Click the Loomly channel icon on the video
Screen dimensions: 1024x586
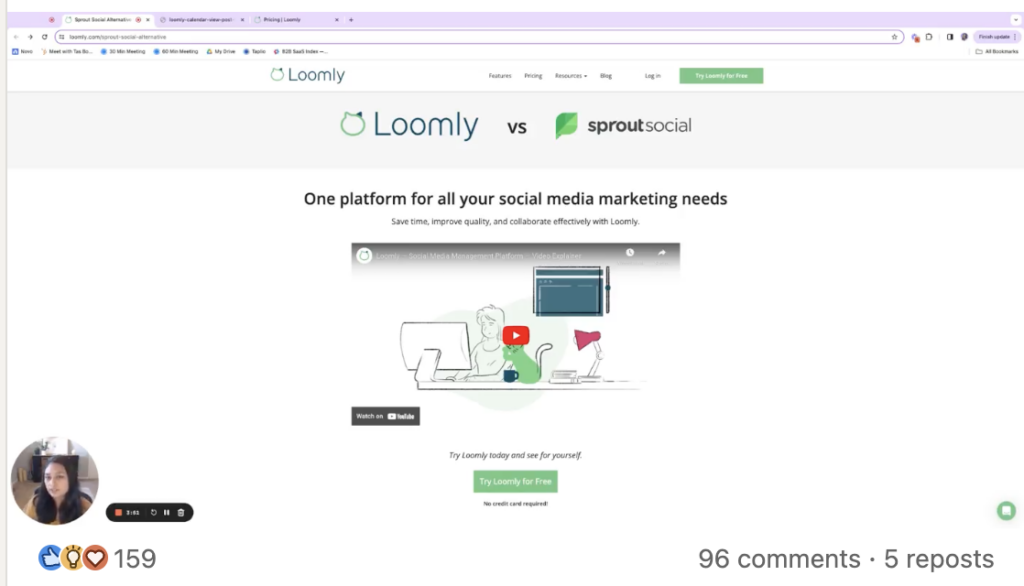(364, 255)
